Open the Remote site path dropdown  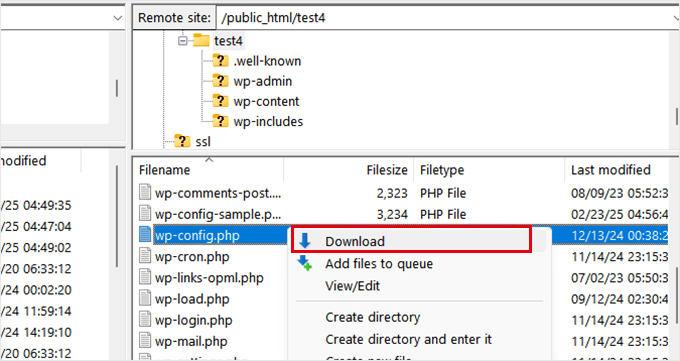pyautogui.click(x=675, y=18)
